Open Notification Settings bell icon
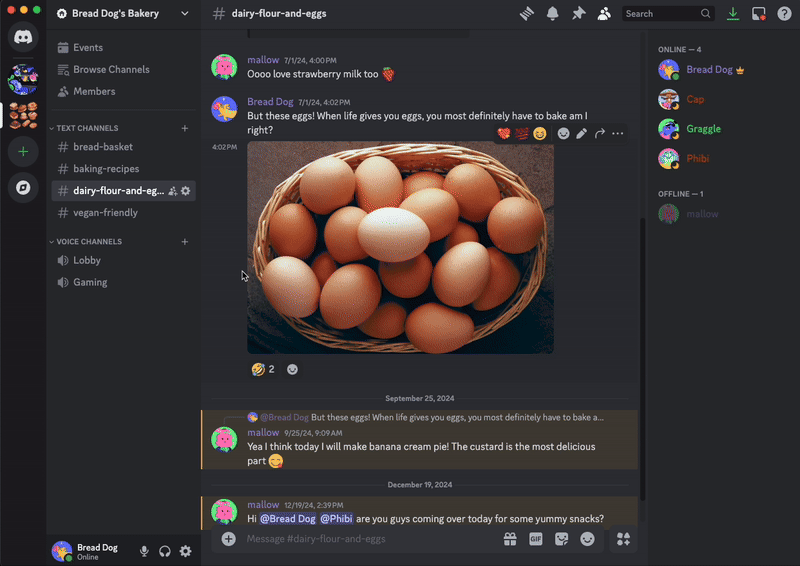 coord(553,14)
